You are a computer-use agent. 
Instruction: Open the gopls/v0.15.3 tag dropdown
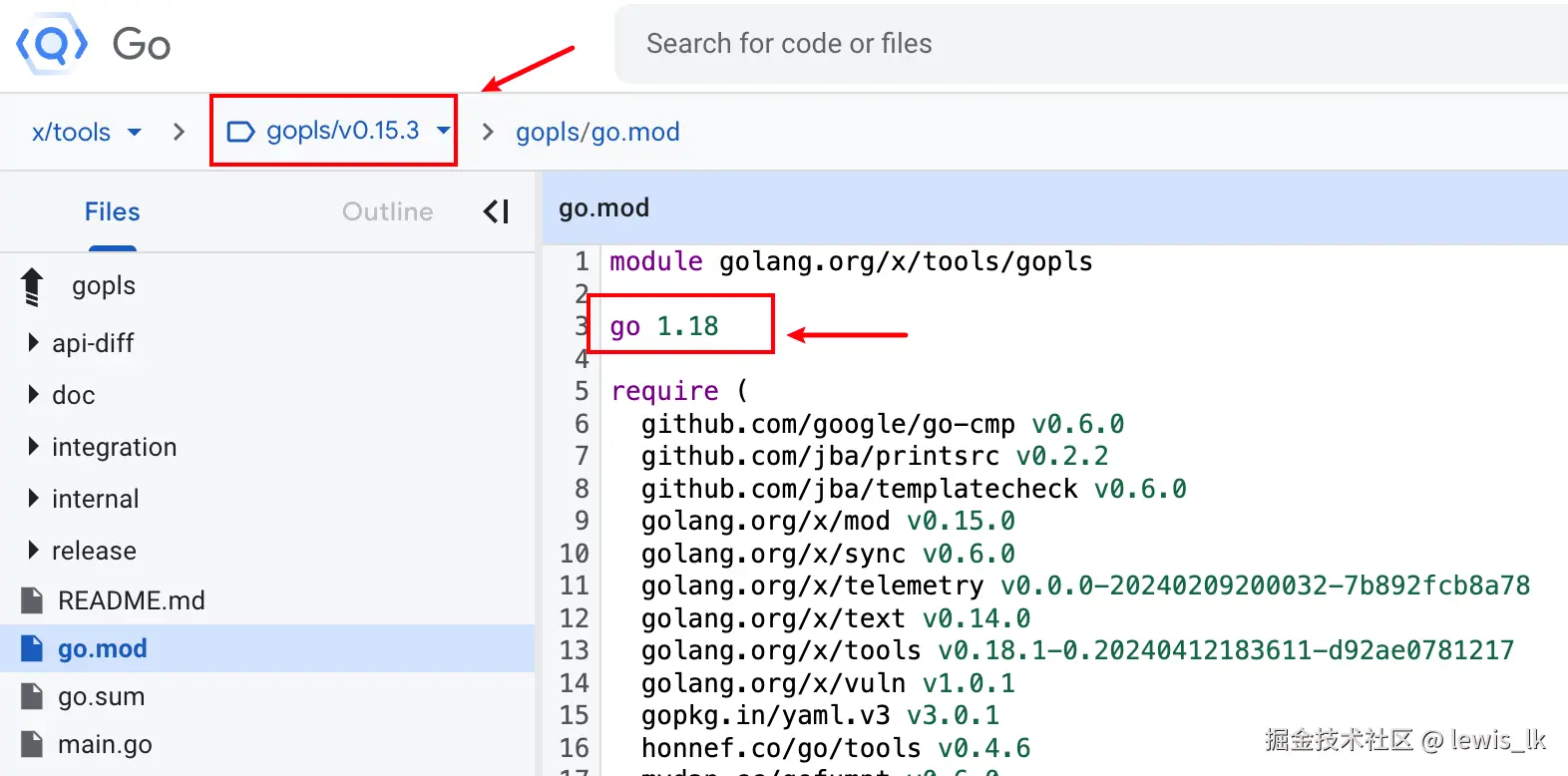[x=443, y=131]
